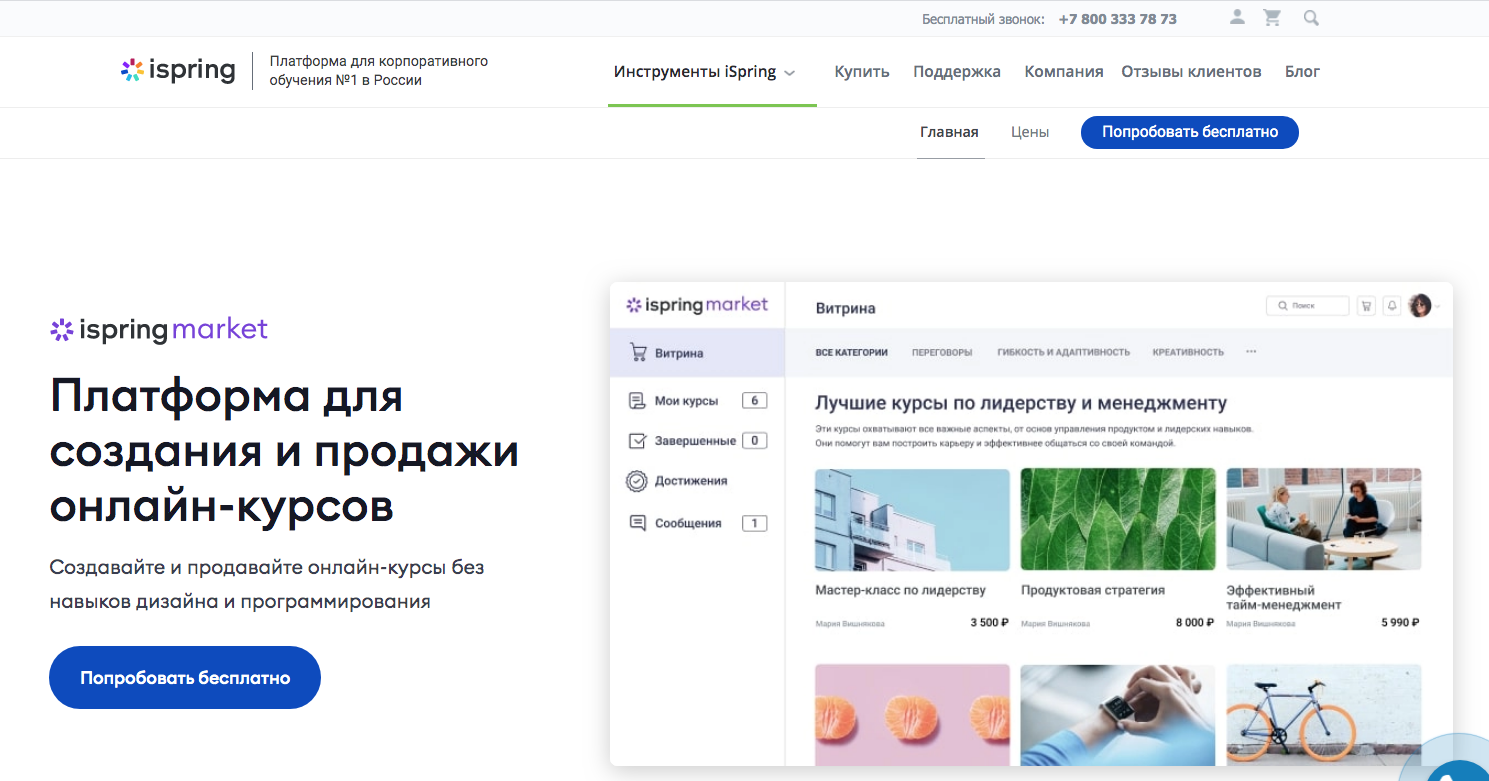
Task: Click the Сообщения count badge 1
Action: 754,523
